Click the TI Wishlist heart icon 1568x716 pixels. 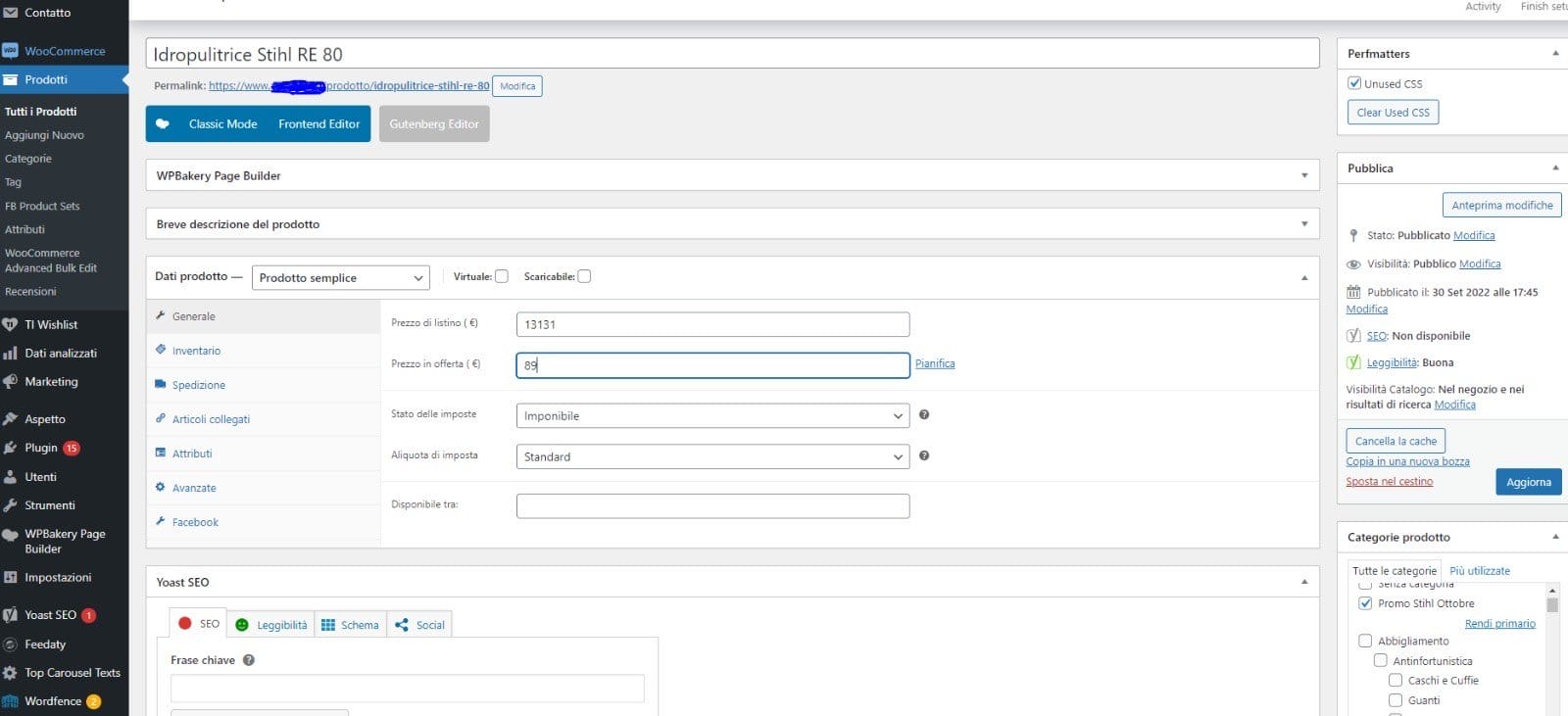click(x=11, y=324)
